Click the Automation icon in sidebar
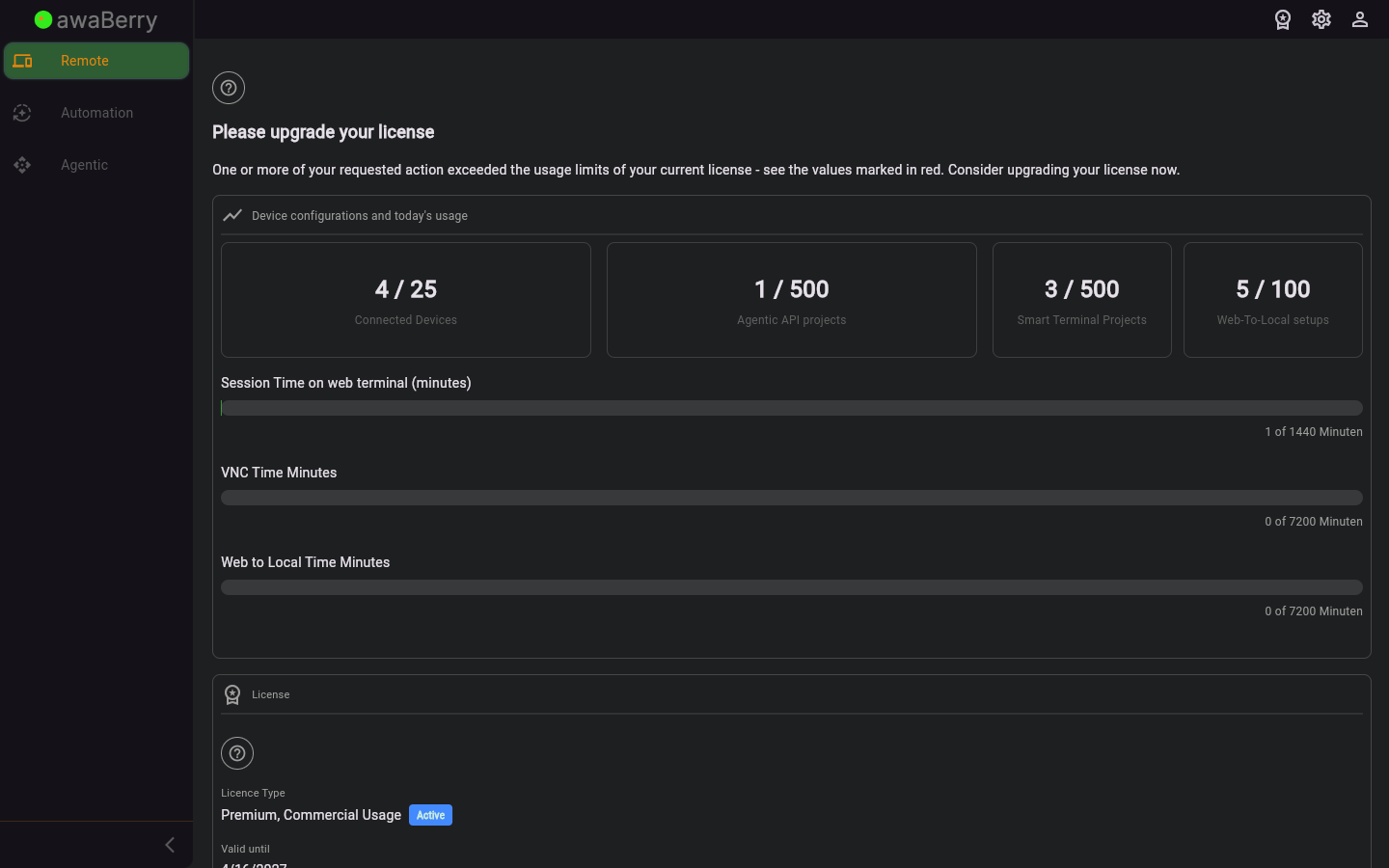 tap(22, 113)
